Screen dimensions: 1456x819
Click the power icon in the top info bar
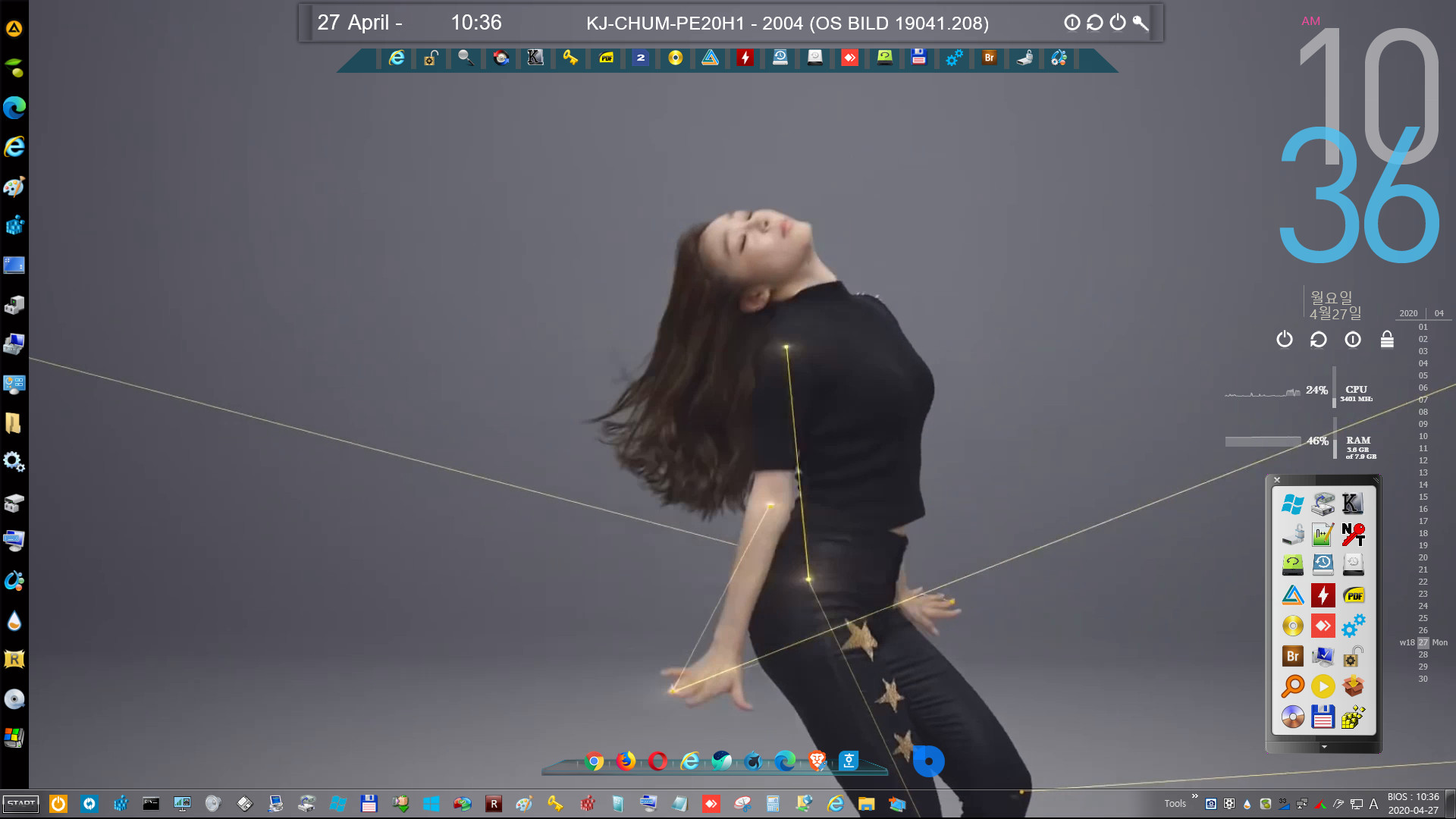[1118, 23]
